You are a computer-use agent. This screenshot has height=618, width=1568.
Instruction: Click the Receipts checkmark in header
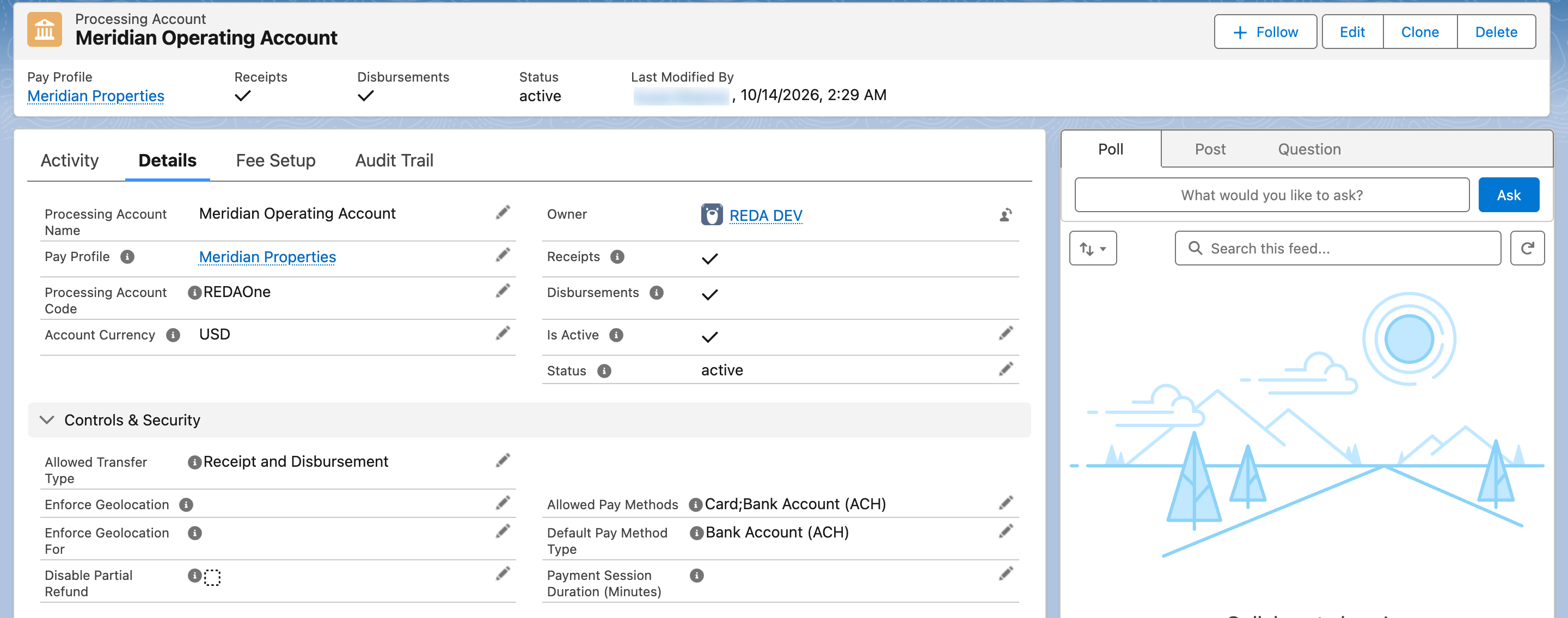pos(243,96)
